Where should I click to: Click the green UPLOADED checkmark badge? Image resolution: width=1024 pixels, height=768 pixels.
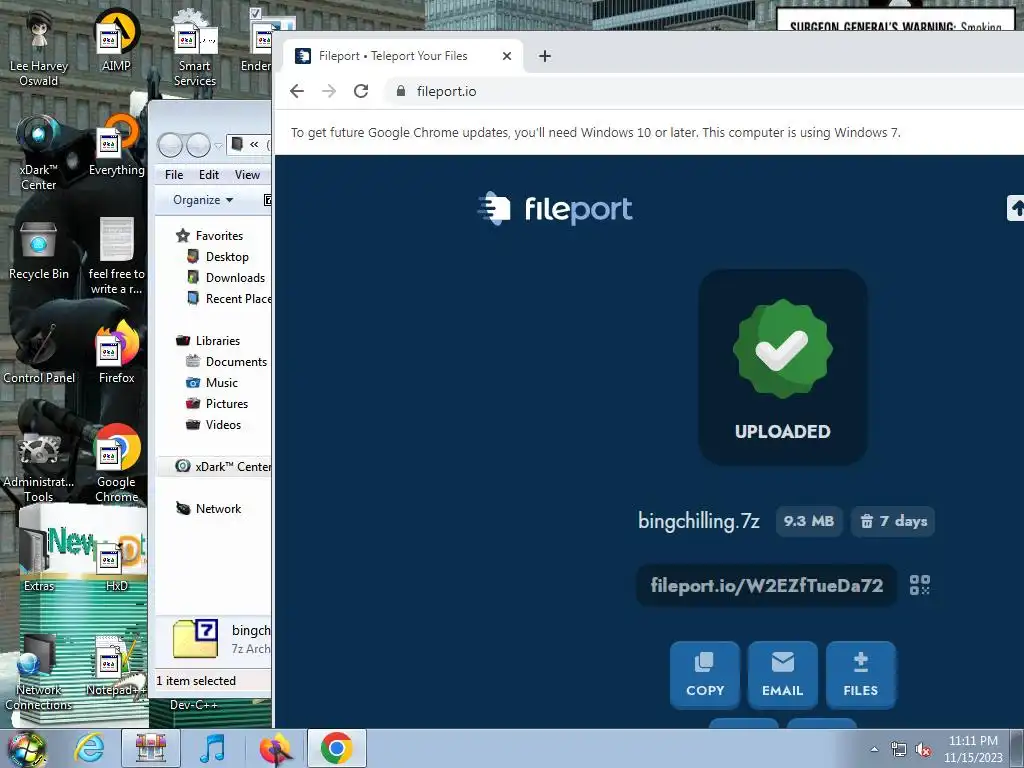coord(782,348)
